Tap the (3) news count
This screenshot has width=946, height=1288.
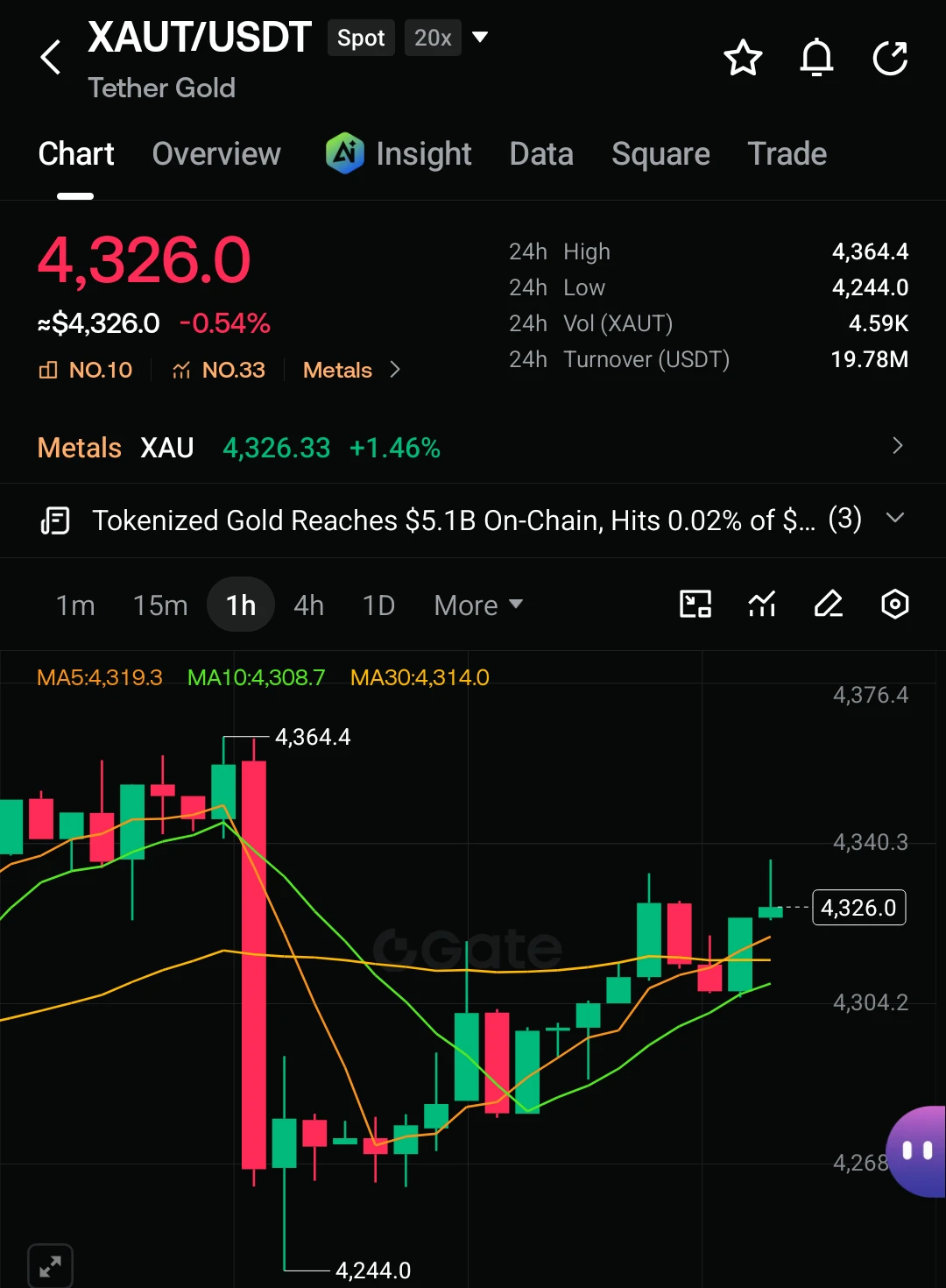845,519
